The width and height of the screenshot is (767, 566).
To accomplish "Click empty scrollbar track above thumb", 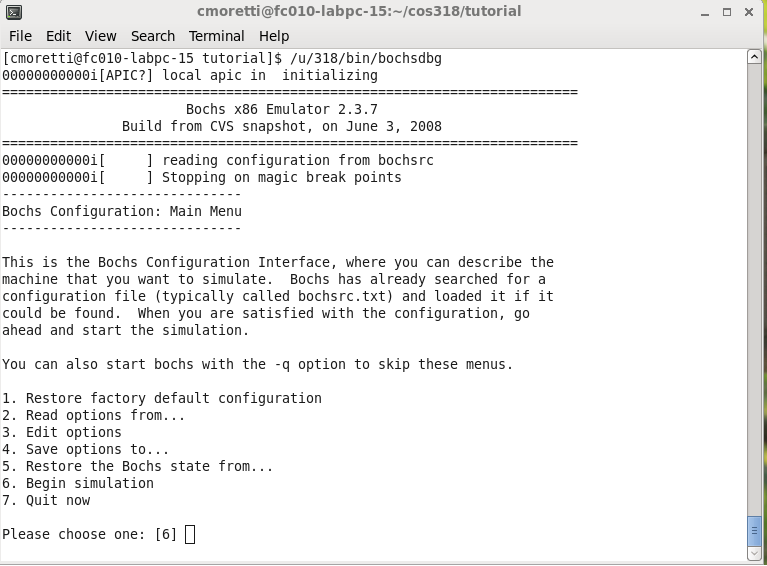I will [754, 289].
